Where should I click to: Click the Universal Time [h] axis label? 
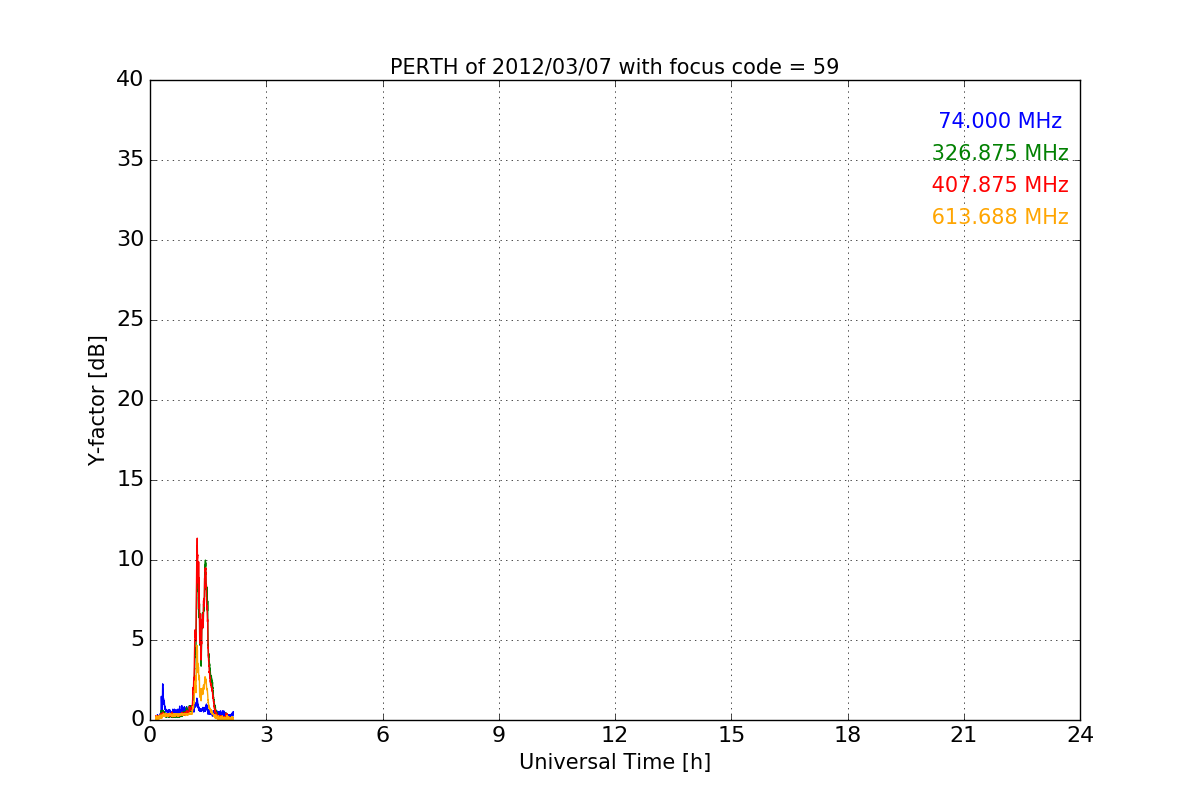[614, 762]
